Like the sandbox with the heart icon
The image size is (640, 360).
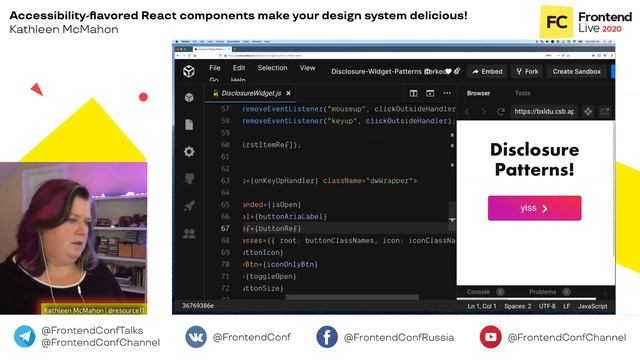pos(448,71)
